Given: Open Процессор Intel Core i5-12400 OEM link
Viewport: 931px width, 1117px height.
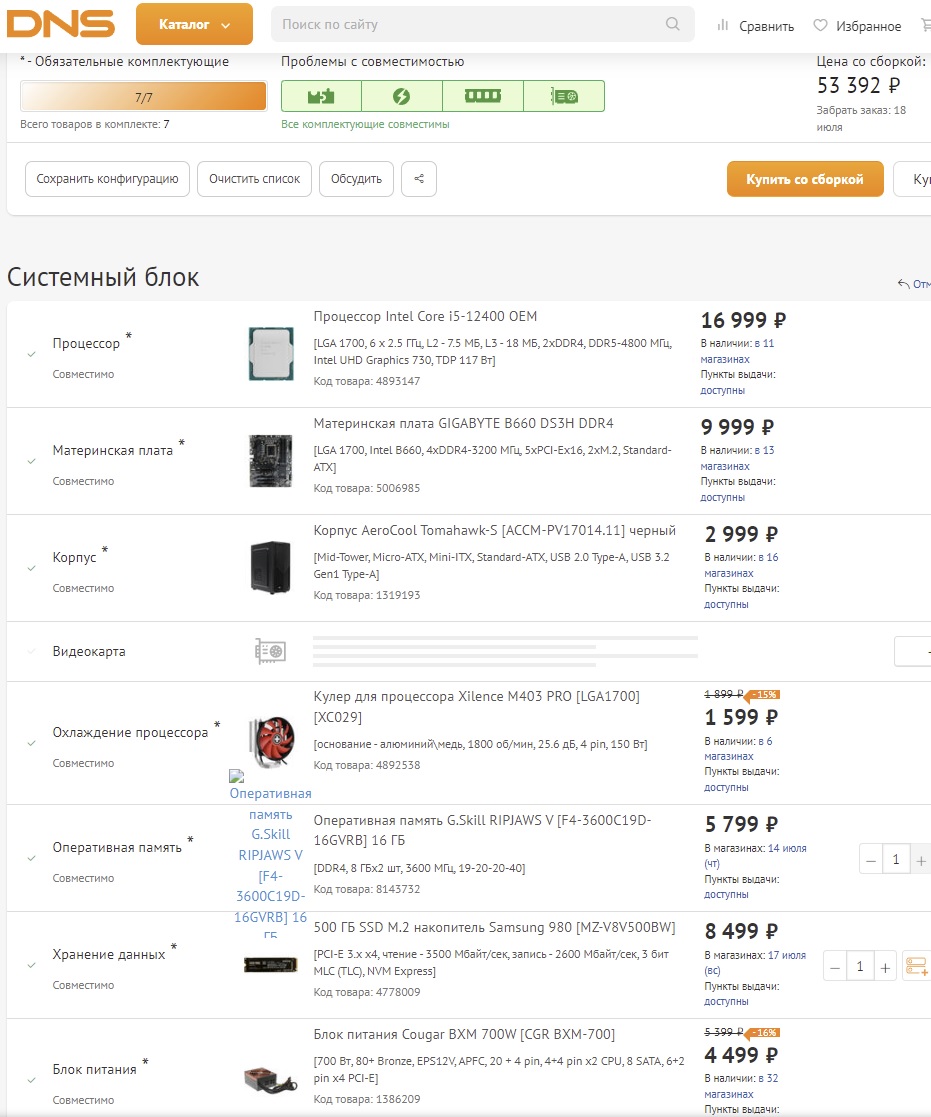Looking at the screenshot, I should (425, 316).
